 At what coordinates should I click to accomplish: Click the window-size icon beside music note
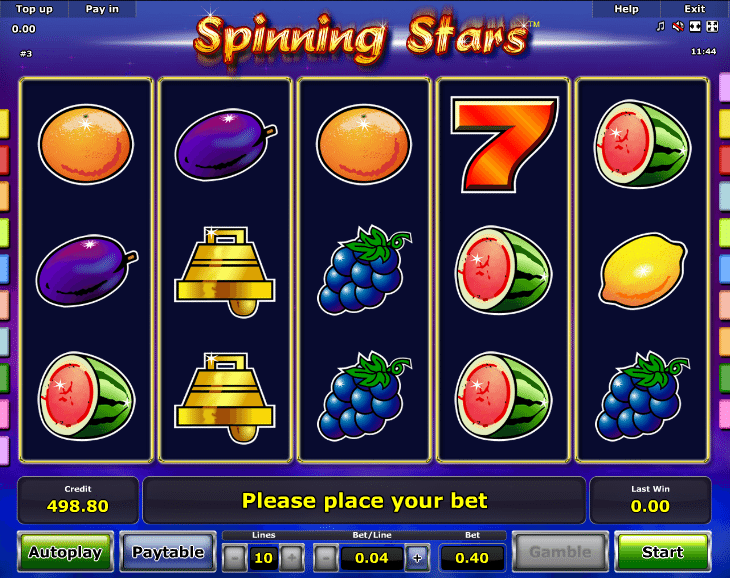[x=695, y=27]
